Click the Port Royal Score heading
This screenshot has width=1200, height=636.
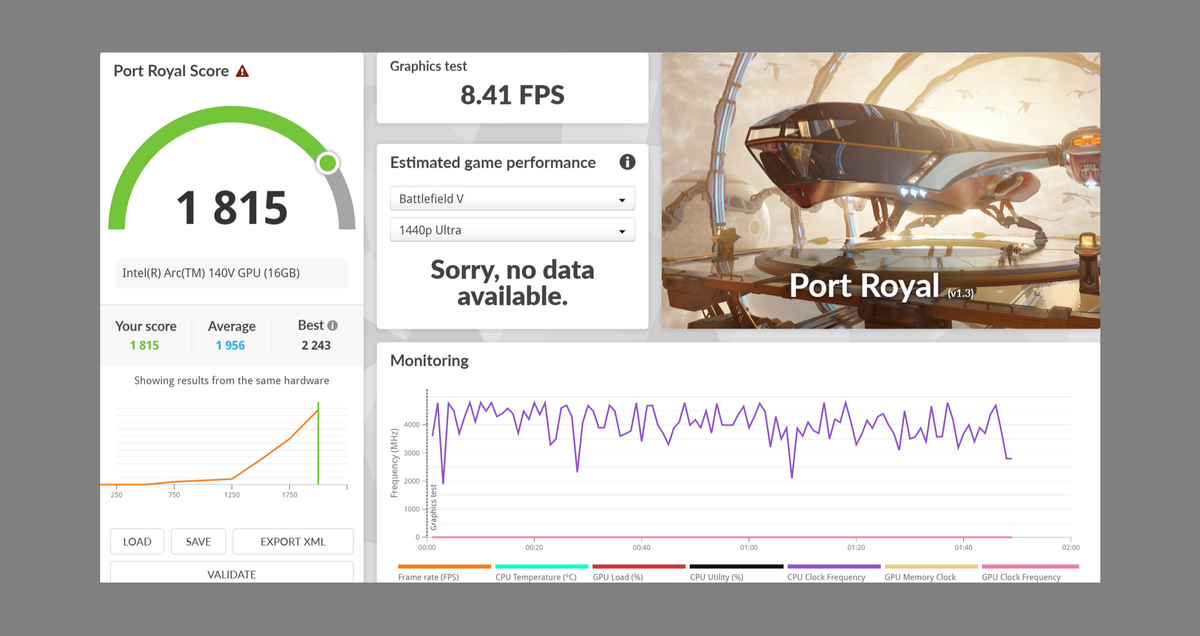coord(171,71)
